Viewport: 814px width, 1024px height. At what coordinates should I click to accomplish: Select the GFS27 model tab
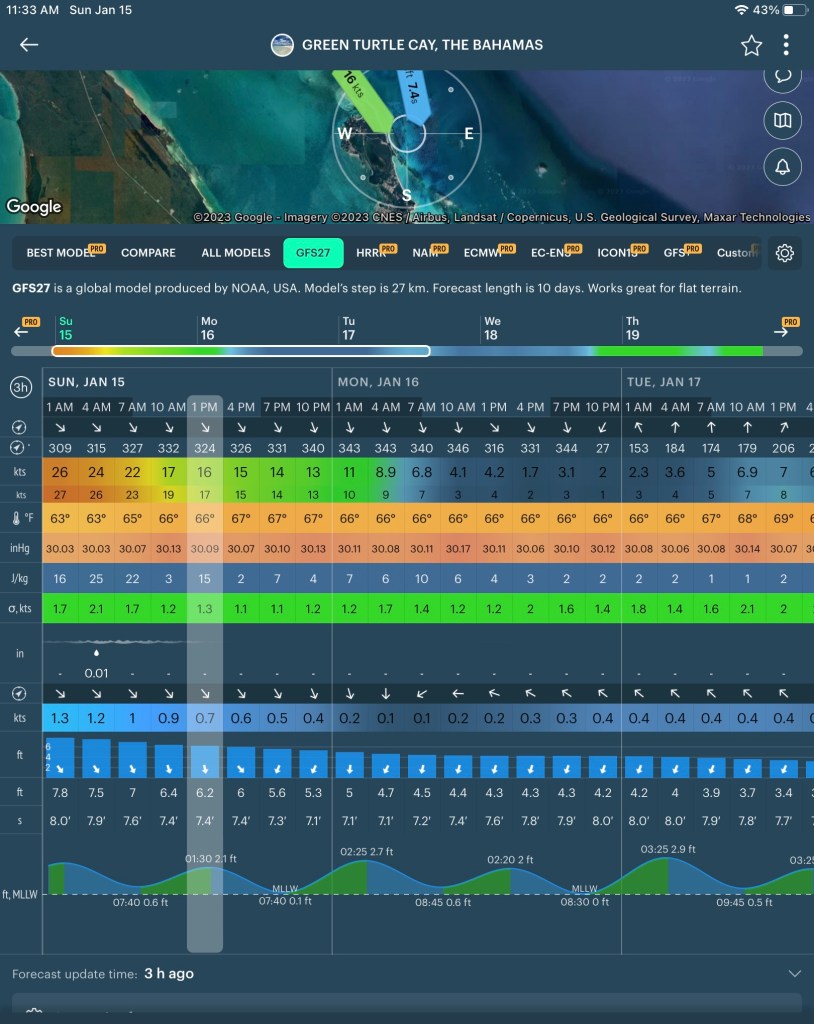(313, 253)
